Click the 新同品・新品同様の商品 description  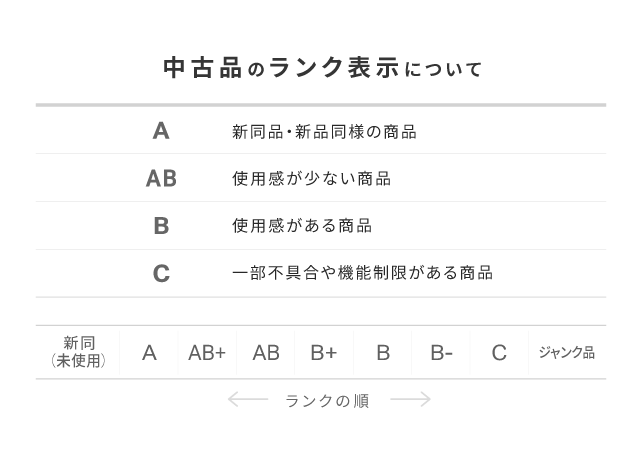pyautogui.click(x=324, y=132)
